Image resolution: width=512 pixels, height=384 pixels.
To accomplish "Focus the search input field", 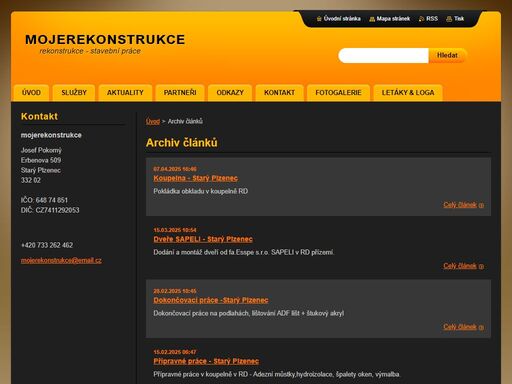I will [x=383, y=55].
